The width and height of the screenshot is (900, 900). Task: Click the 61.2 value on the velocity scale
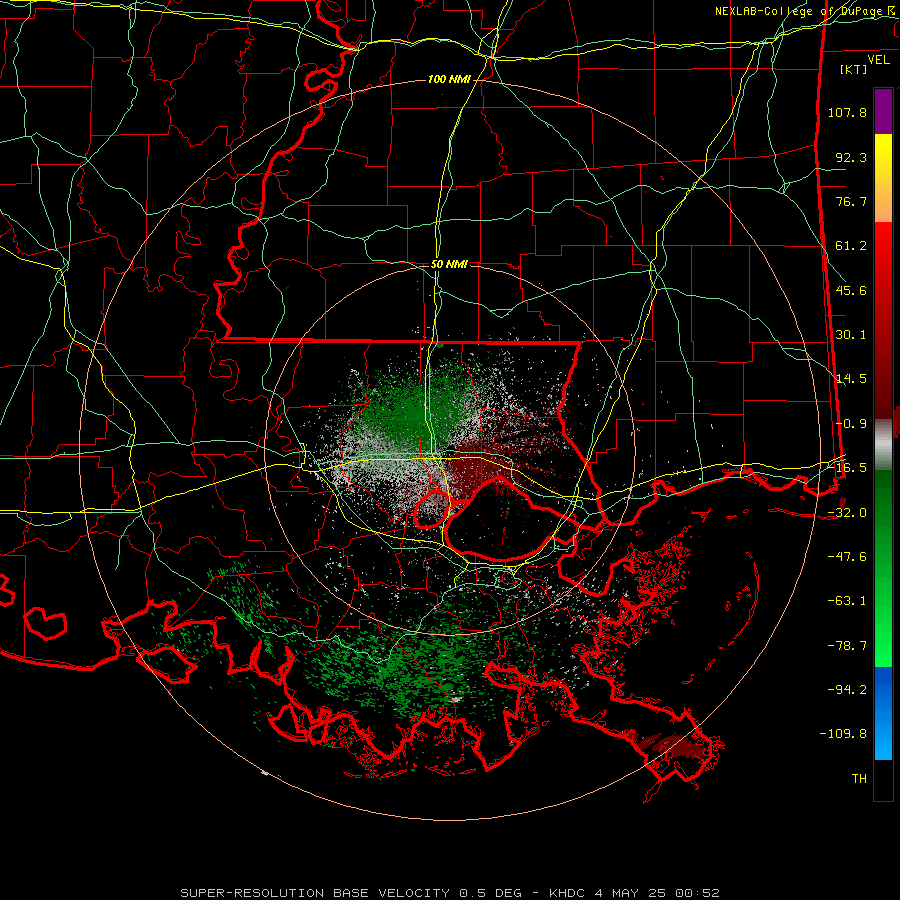coord(851,246)
